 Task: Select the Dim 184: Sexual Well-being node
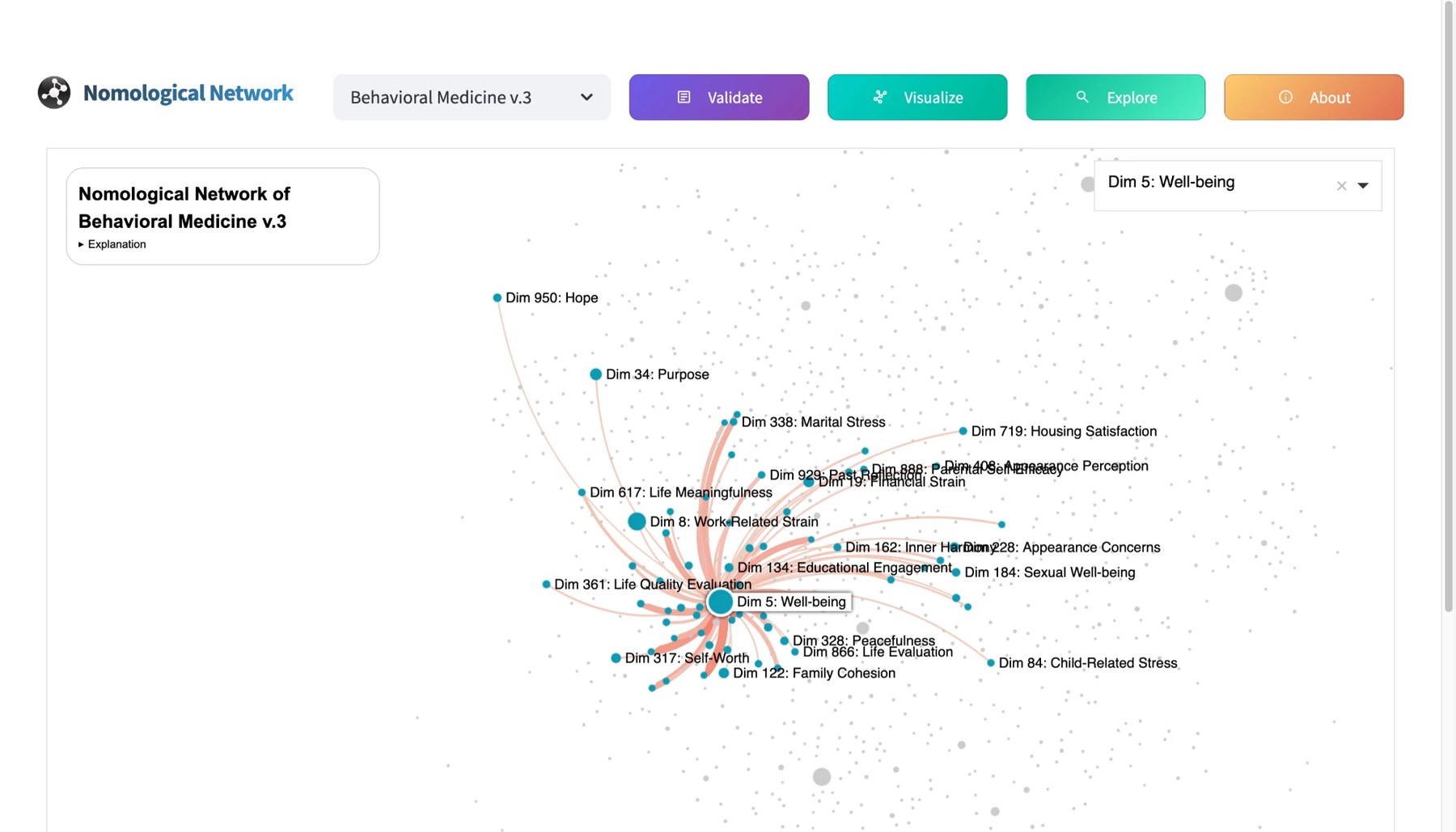point(956,572)
